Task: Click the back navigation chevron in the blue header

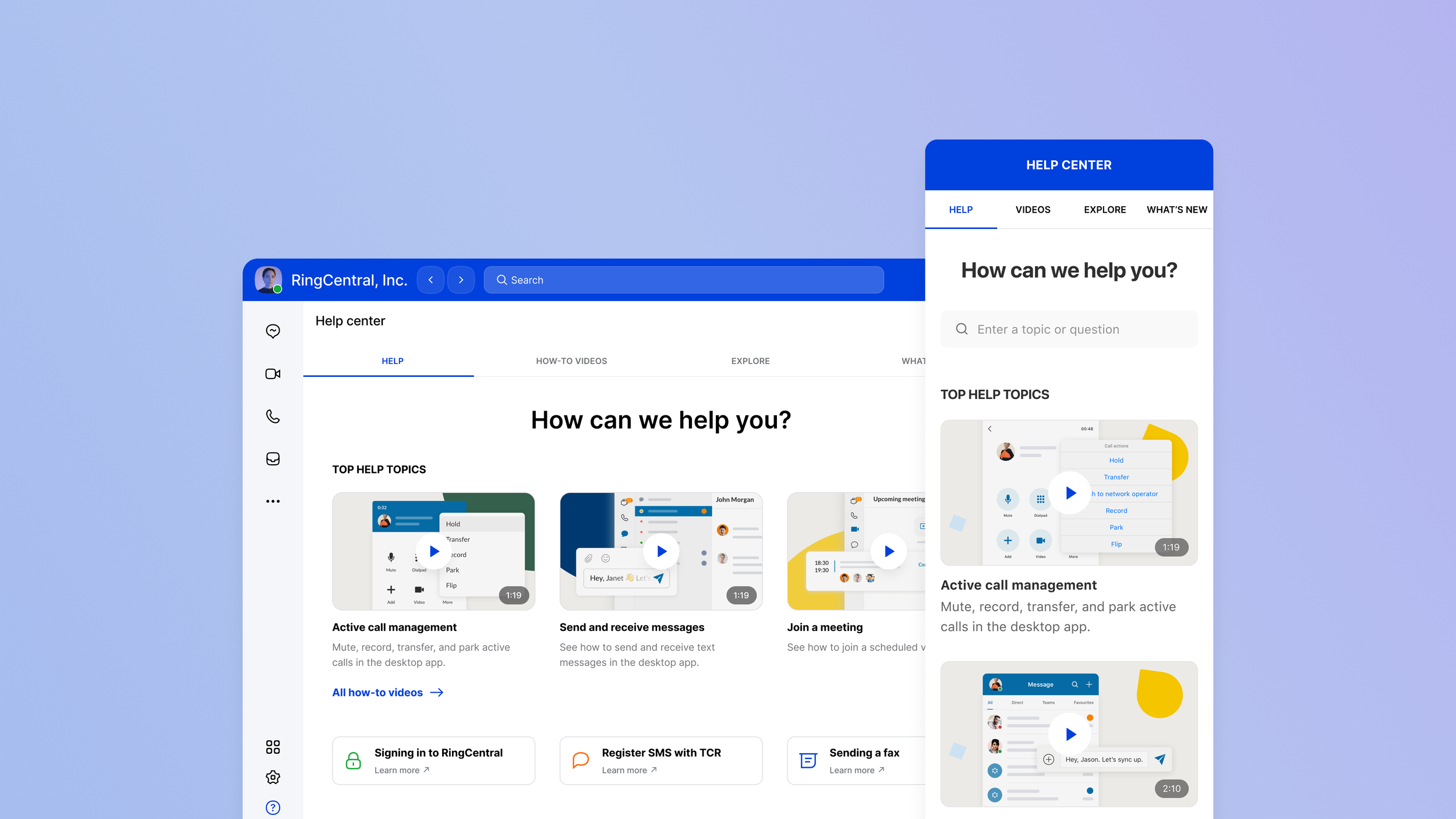Action: point(430,280)
